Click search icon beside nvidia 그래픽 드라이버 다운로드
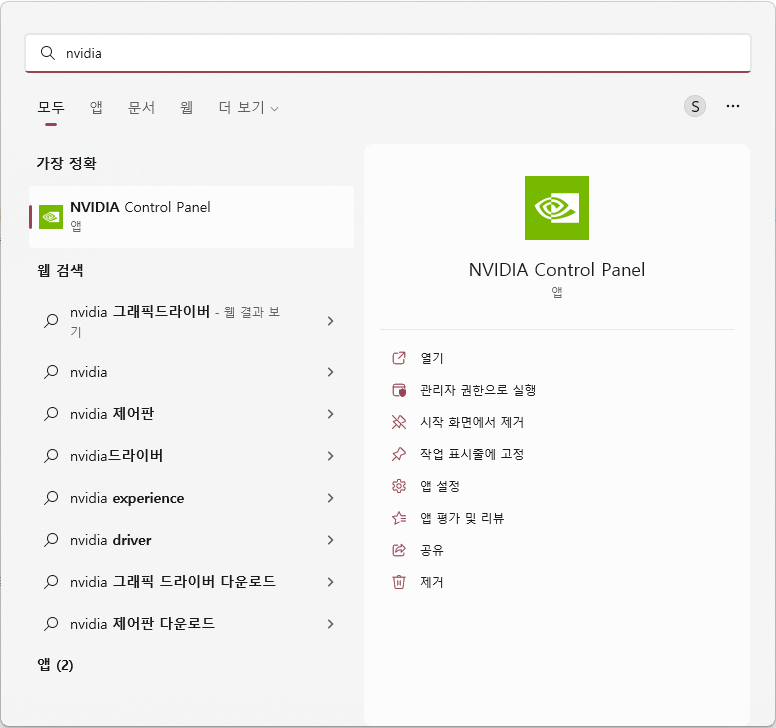The width and height of the screenshot is (776, 728). pyautogui.click(x=51, y=582)
